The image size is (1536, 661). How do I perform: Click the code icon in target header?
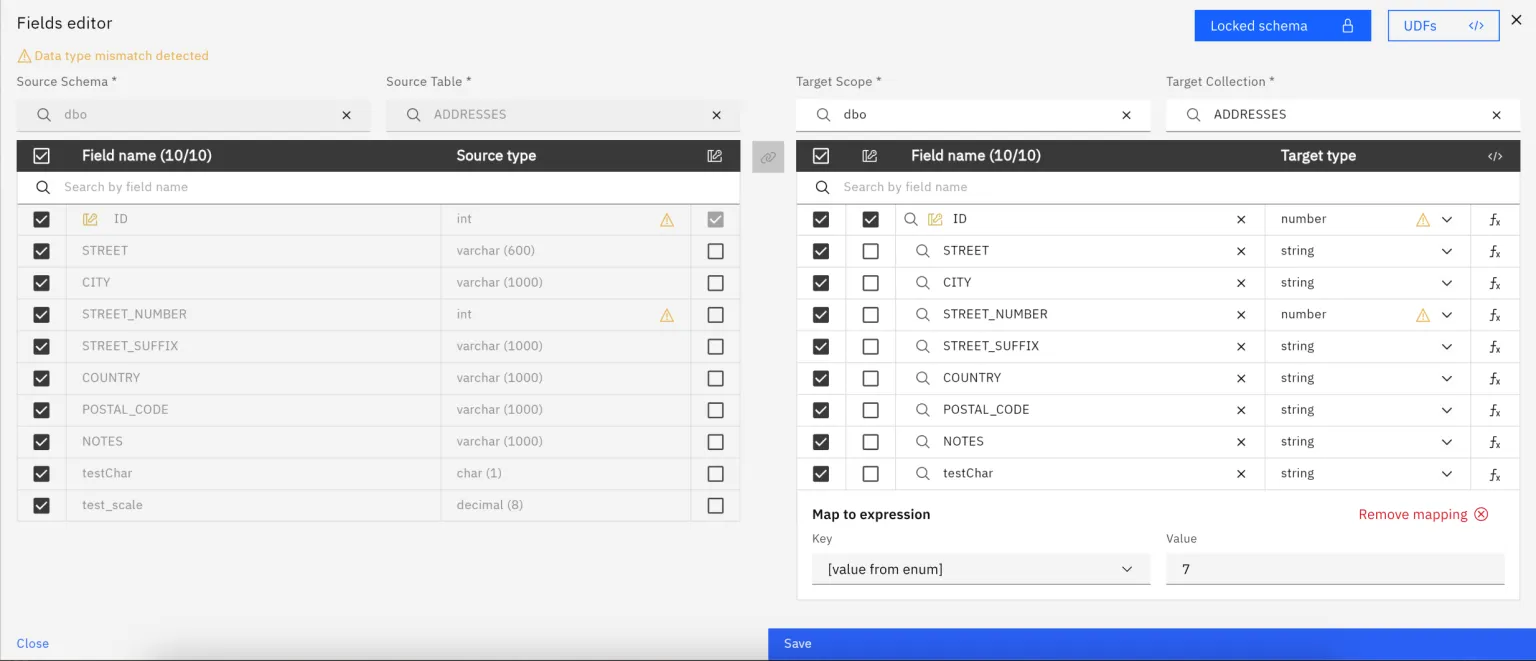tap(1495, 156)
